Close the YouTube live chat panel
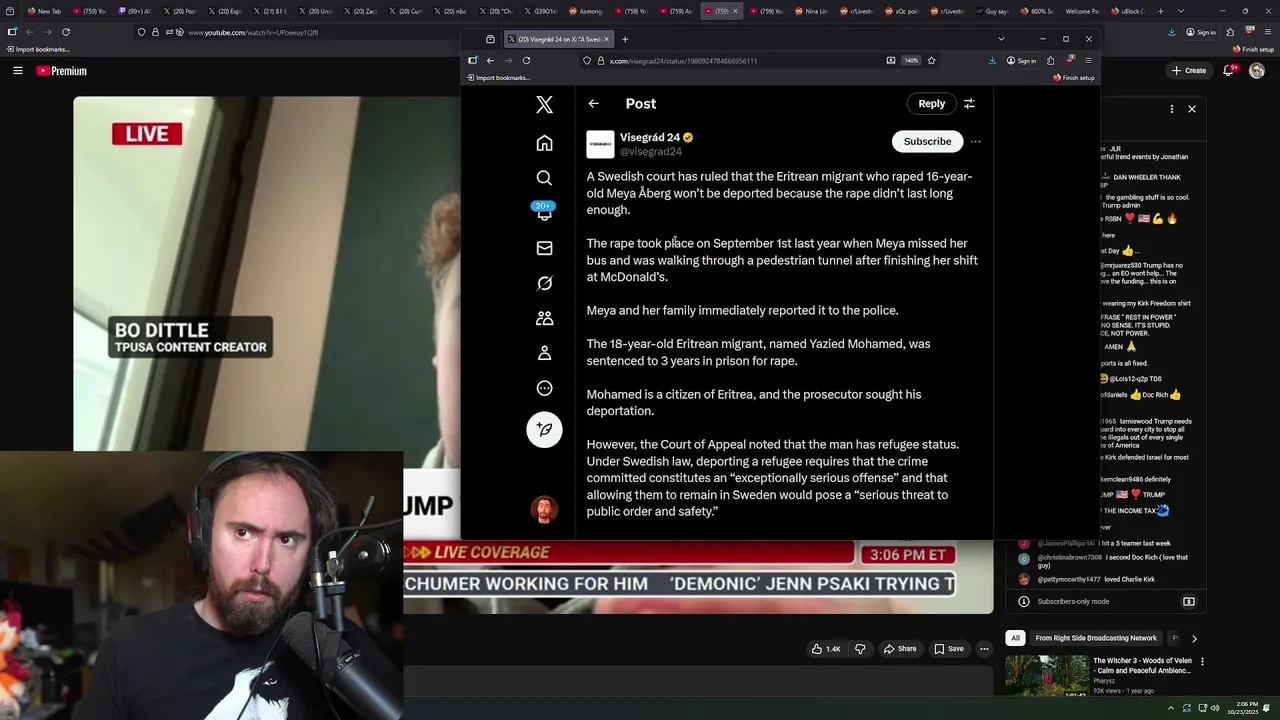Screen dimensions: 1280x720 [1192, 109]
